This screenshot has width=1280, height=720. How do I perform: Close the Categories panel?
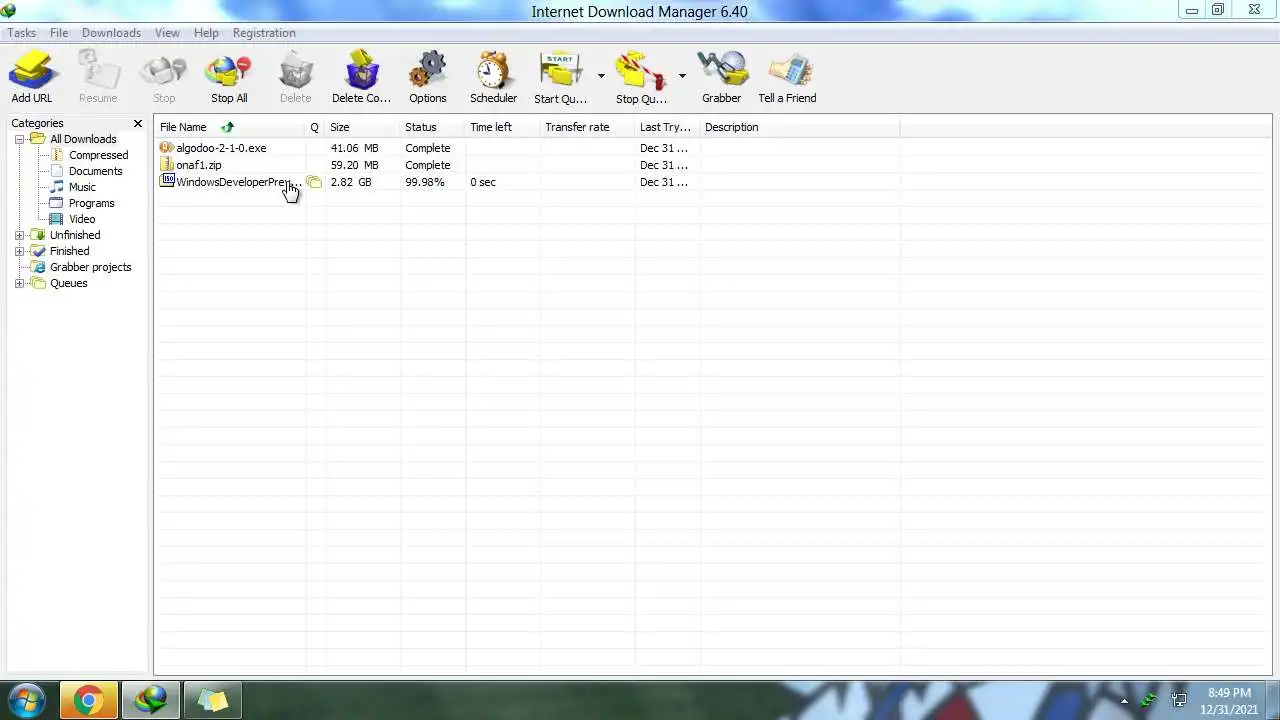pos(138,123)
